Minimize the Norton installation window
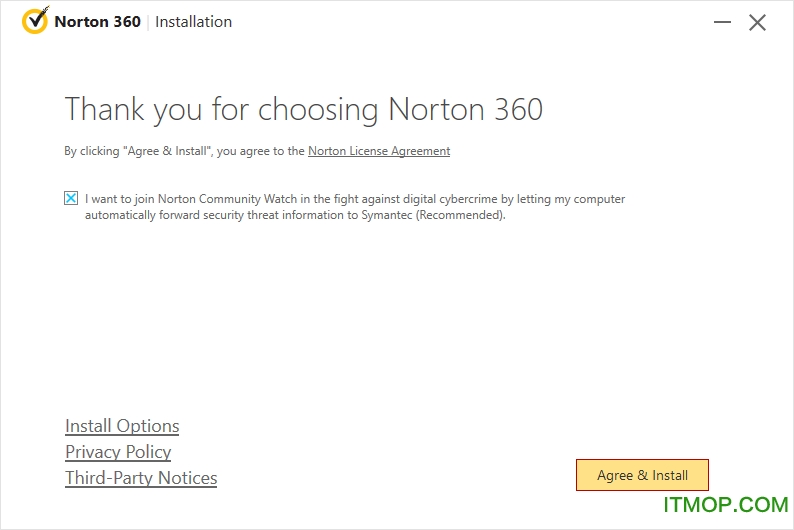The width and height of the screenshot is (794, 530). [x=722, y=22]
